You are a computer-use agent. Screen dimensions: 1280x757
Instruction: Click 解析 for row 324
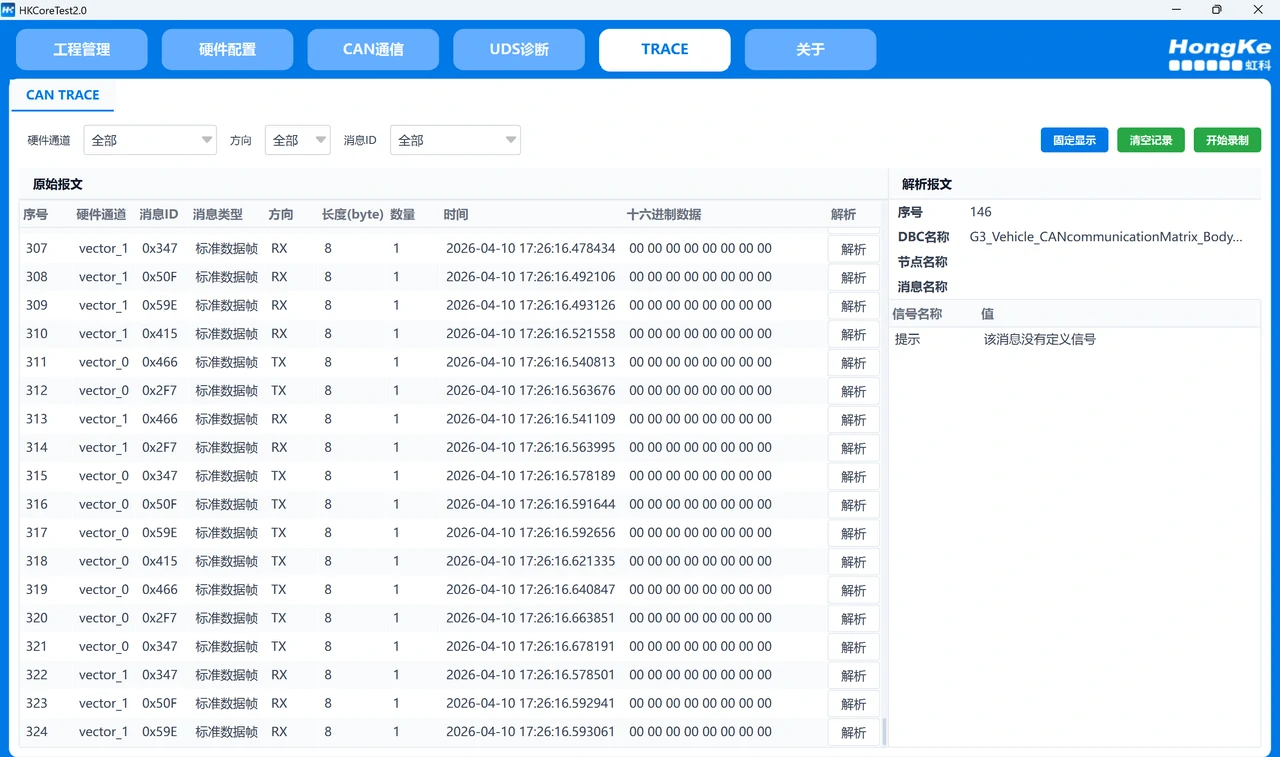click(853, 733)
